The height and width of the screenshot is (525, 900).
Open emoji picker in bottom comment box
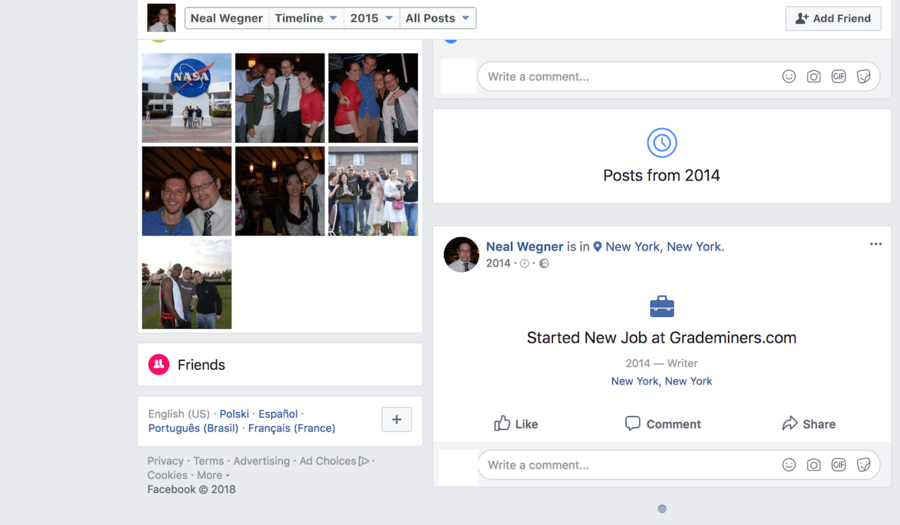click(x=789, y=465)
